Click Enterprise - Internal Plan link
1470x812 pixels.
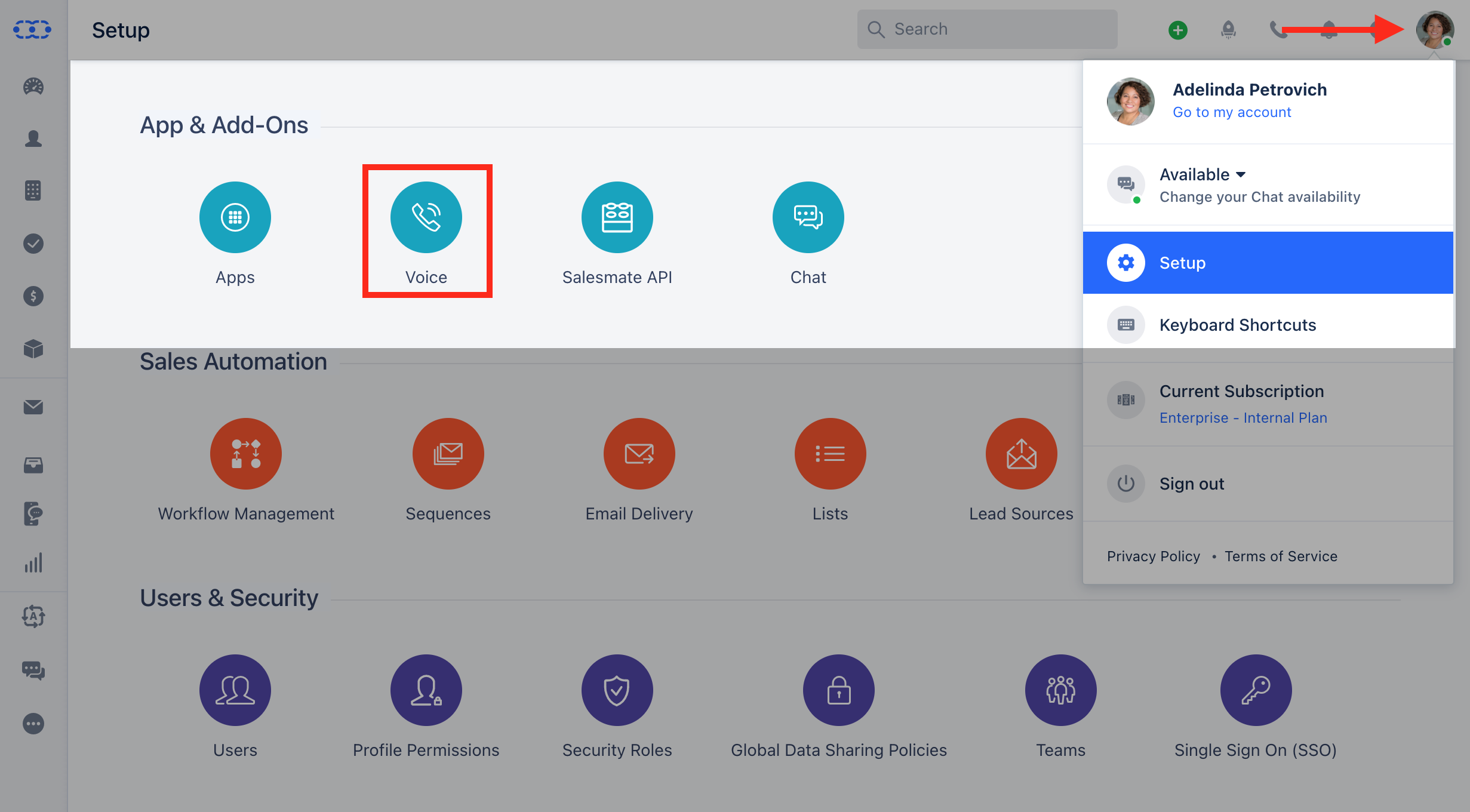(1243, 418)
